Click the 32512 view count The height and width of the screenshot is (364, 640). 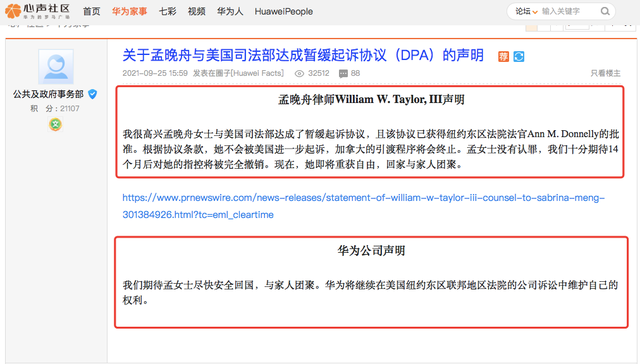pyautogui.click(x=318, y=73)
